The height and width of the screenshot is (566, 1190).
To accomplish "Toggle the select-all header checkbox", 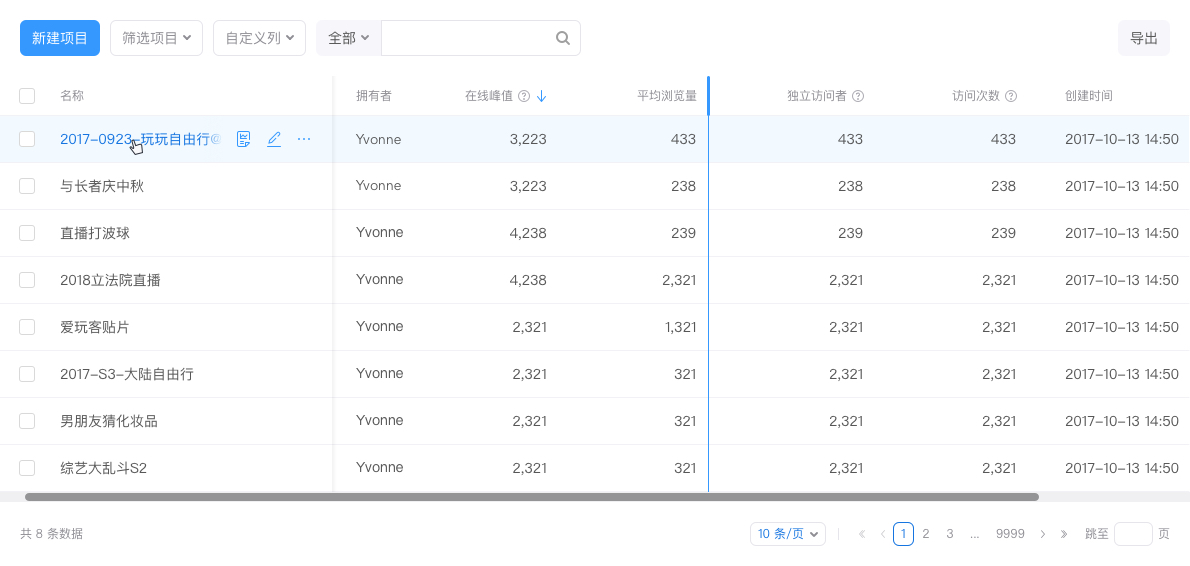I will (27, 96).
